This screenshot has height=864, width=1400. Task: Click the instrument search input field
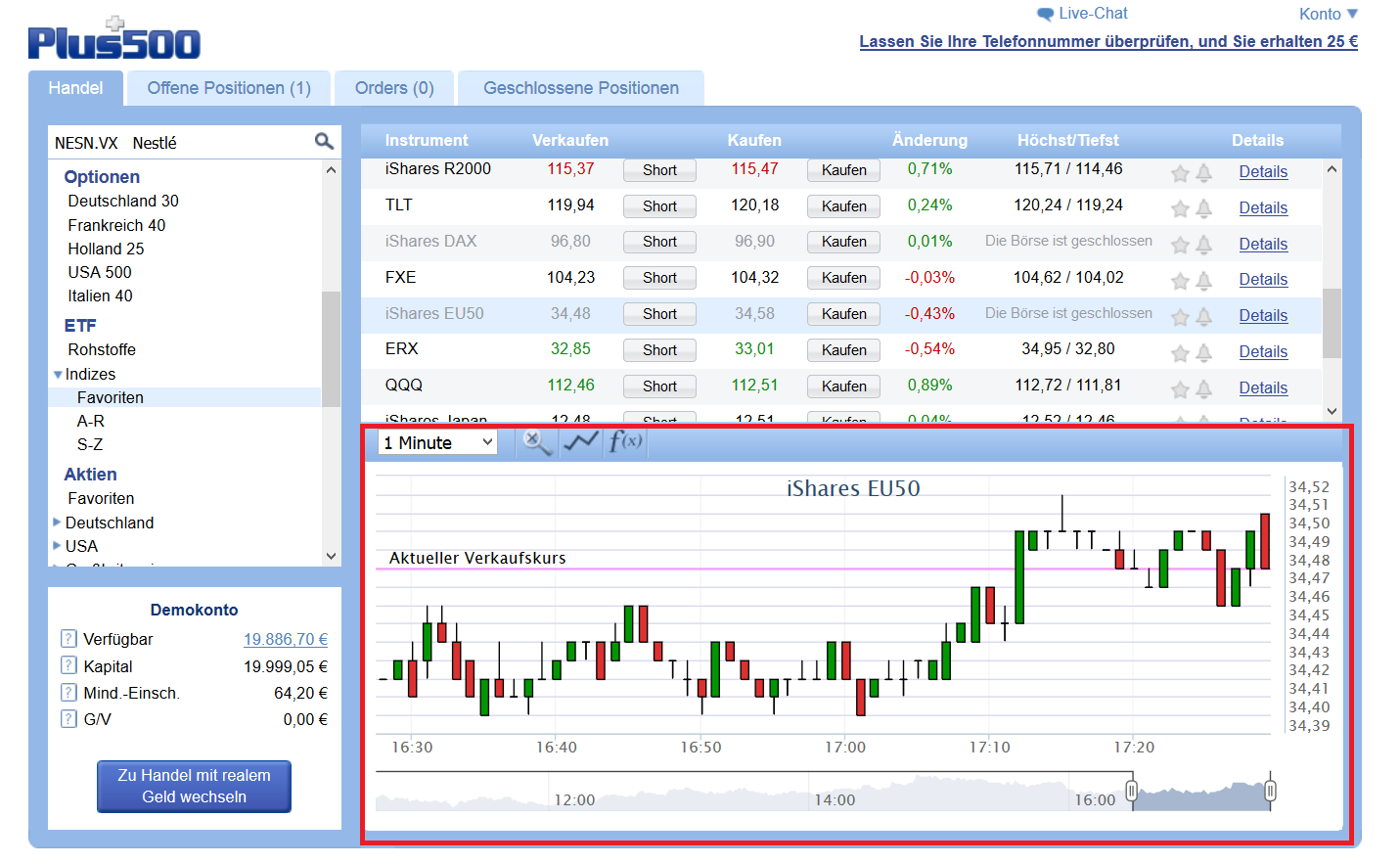[181, 143]
